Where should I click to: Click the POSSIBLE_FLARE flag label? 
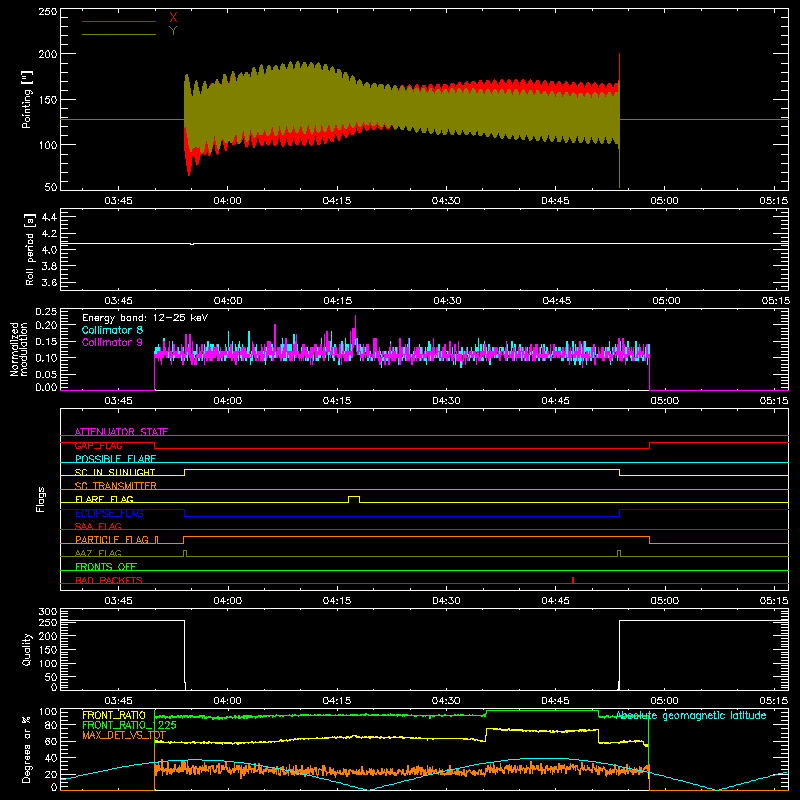click(x=115, y=459)
